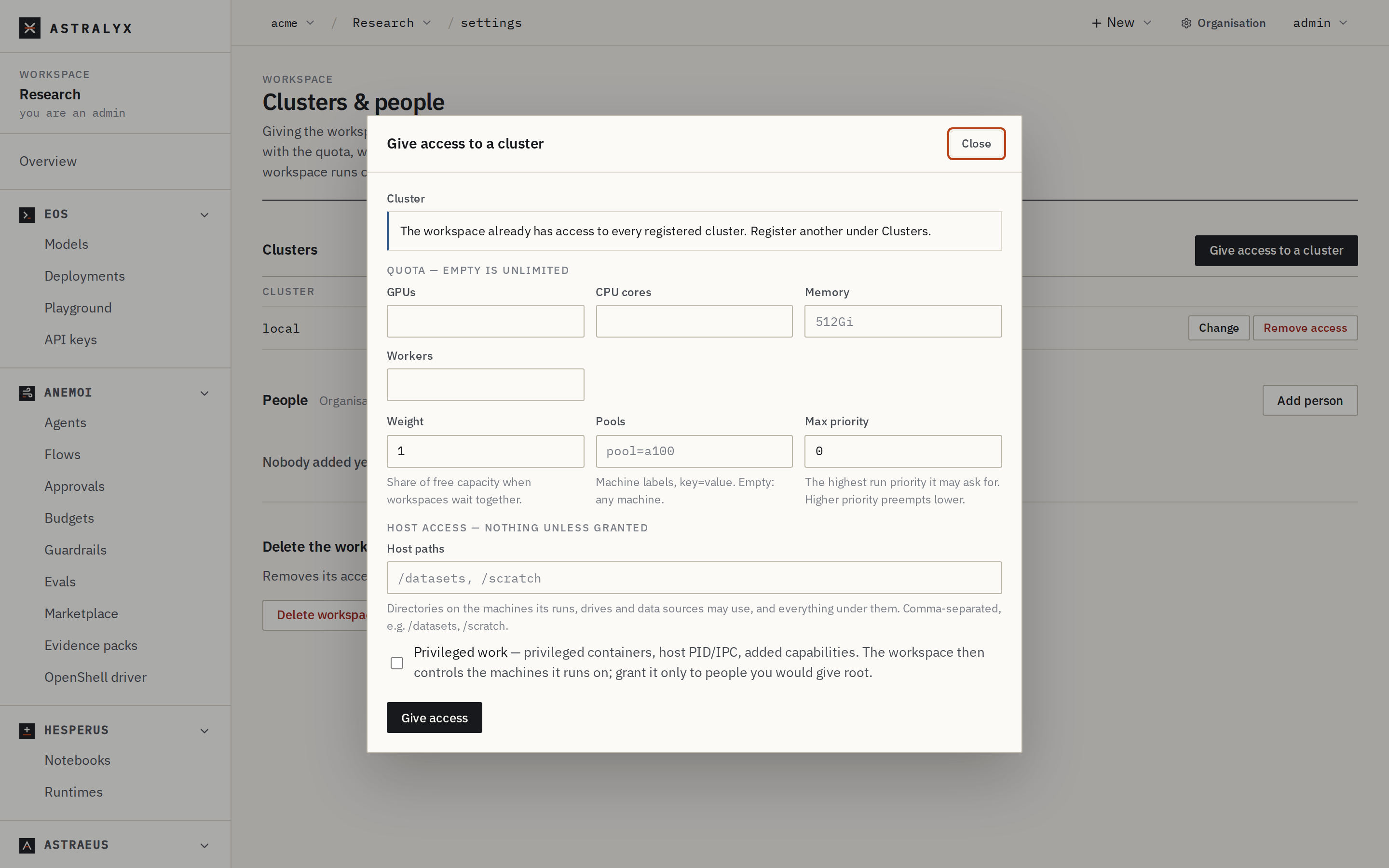Toggle the ASTRAEUS section chevron
1389x868 pixels.
pyautogui.click(x=204, y=846)
